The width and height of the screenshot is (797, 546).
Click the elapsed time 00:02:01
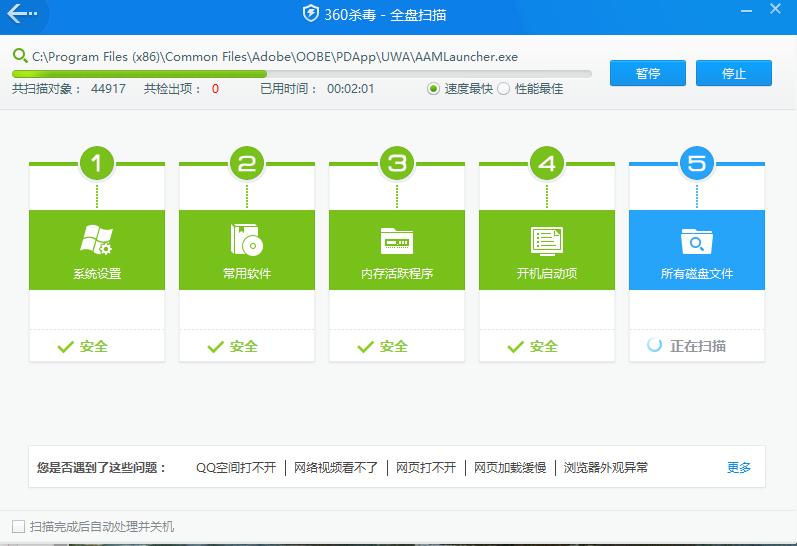[x=350, y=89]
